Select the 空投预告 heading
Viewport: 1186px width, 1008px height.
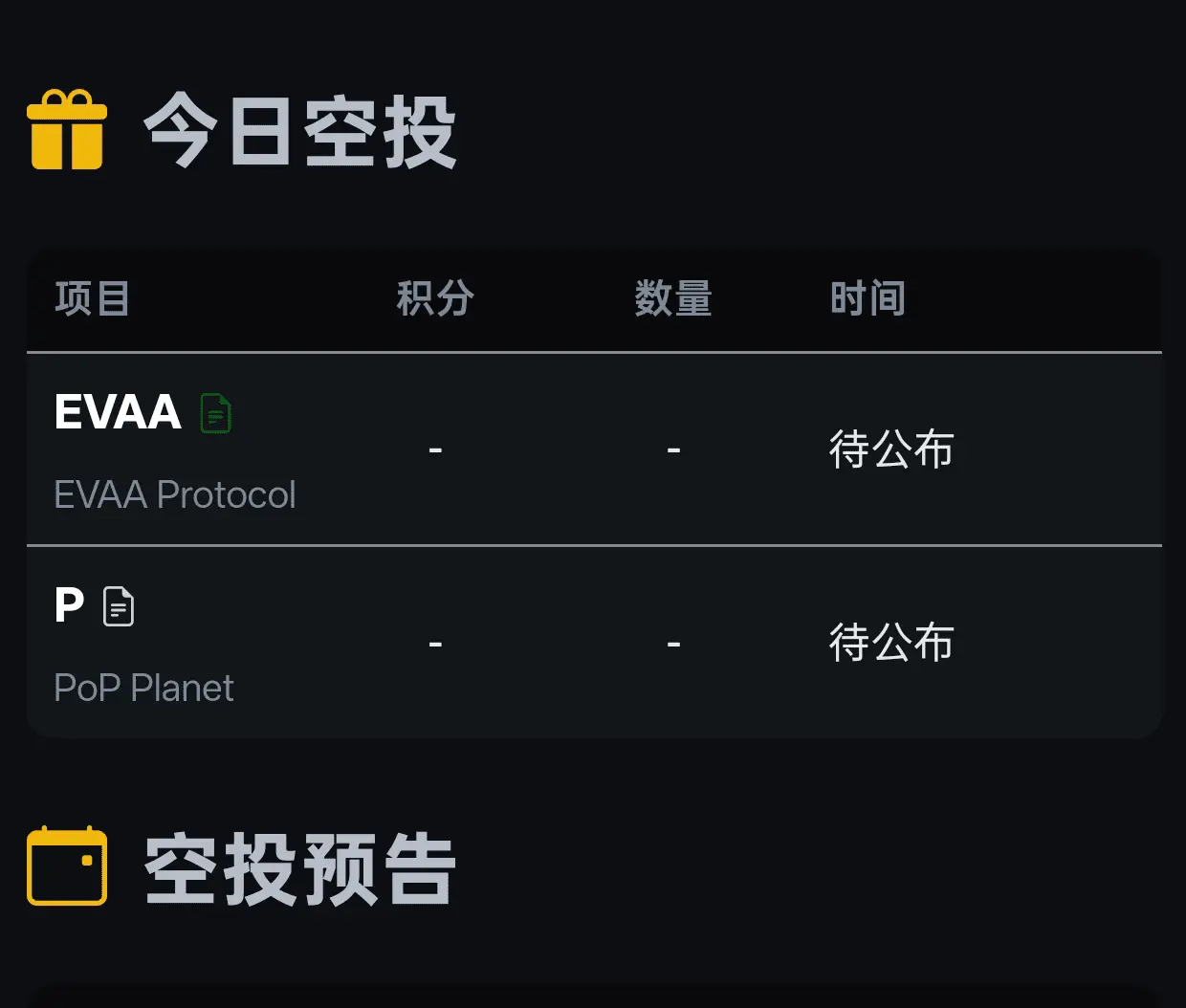(x=299, y=868)
